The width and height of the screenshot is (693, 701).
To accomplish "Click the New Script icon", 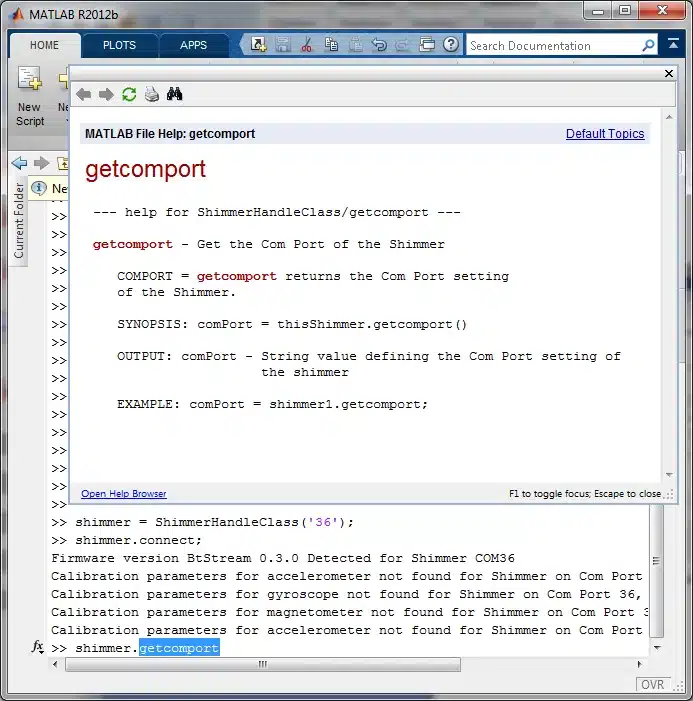I will click(30, 96).
